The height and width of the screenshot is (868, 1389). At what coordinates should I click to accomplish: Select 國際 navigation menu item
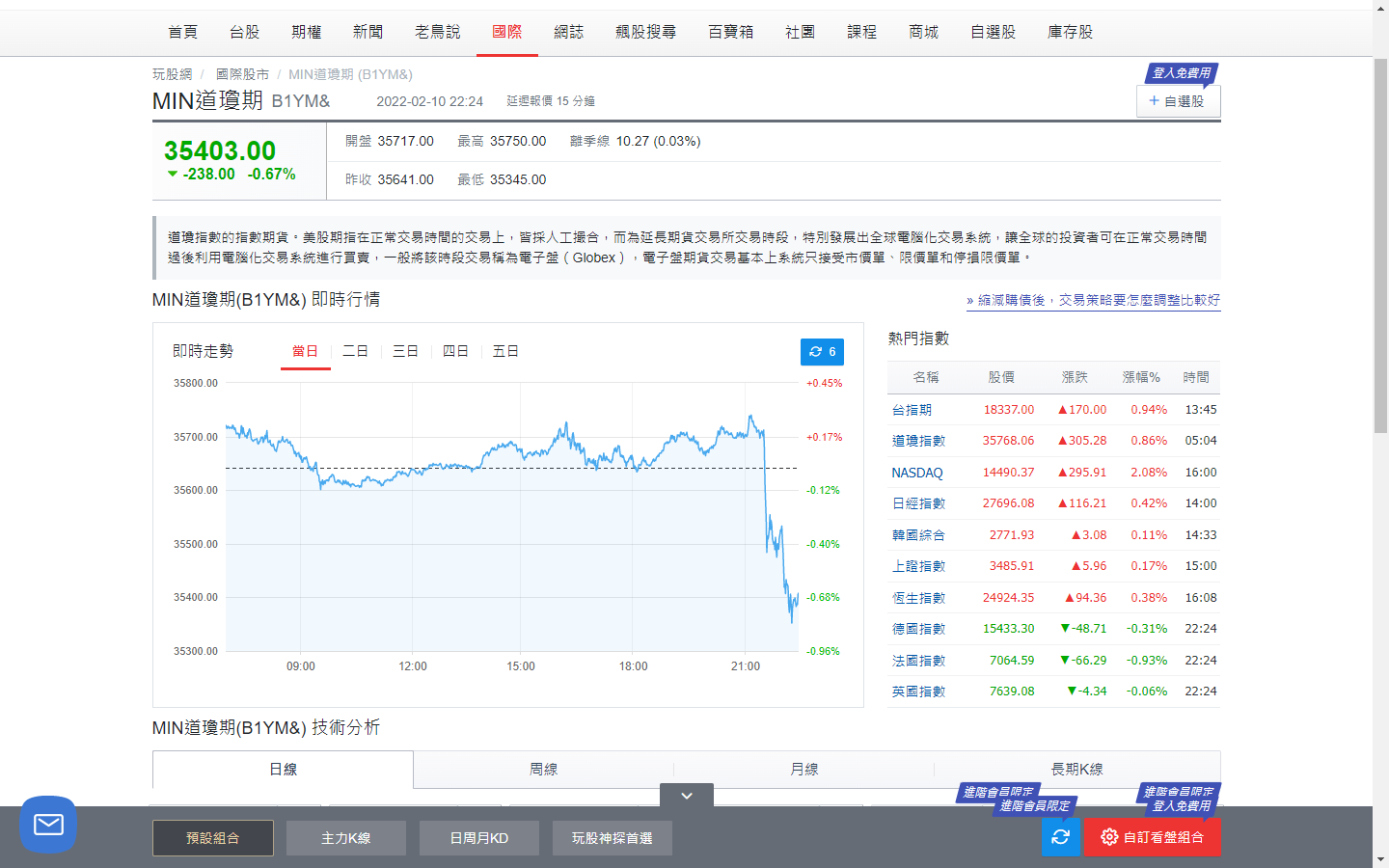(507, 32)
